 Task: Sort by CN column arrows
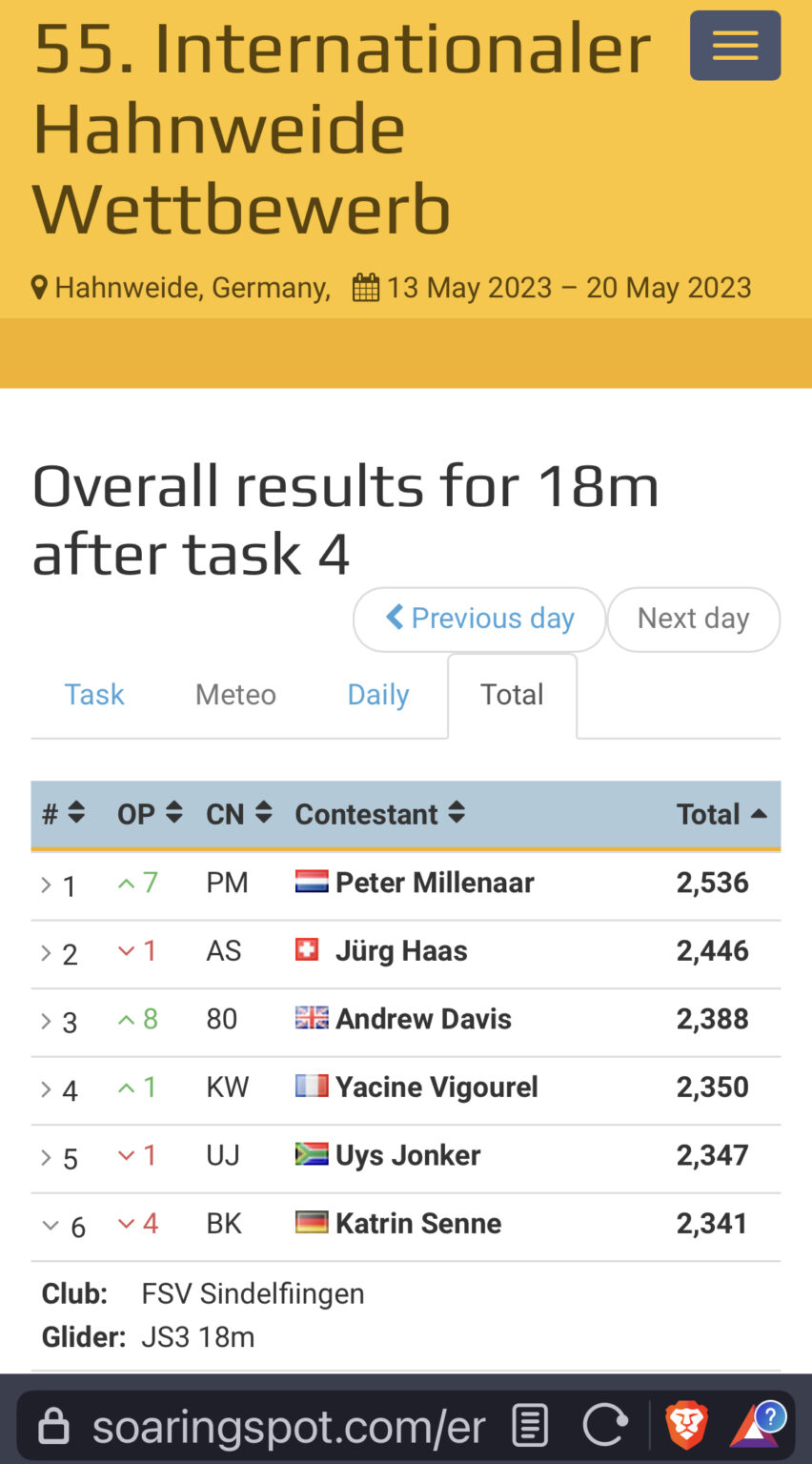[264, 813]
